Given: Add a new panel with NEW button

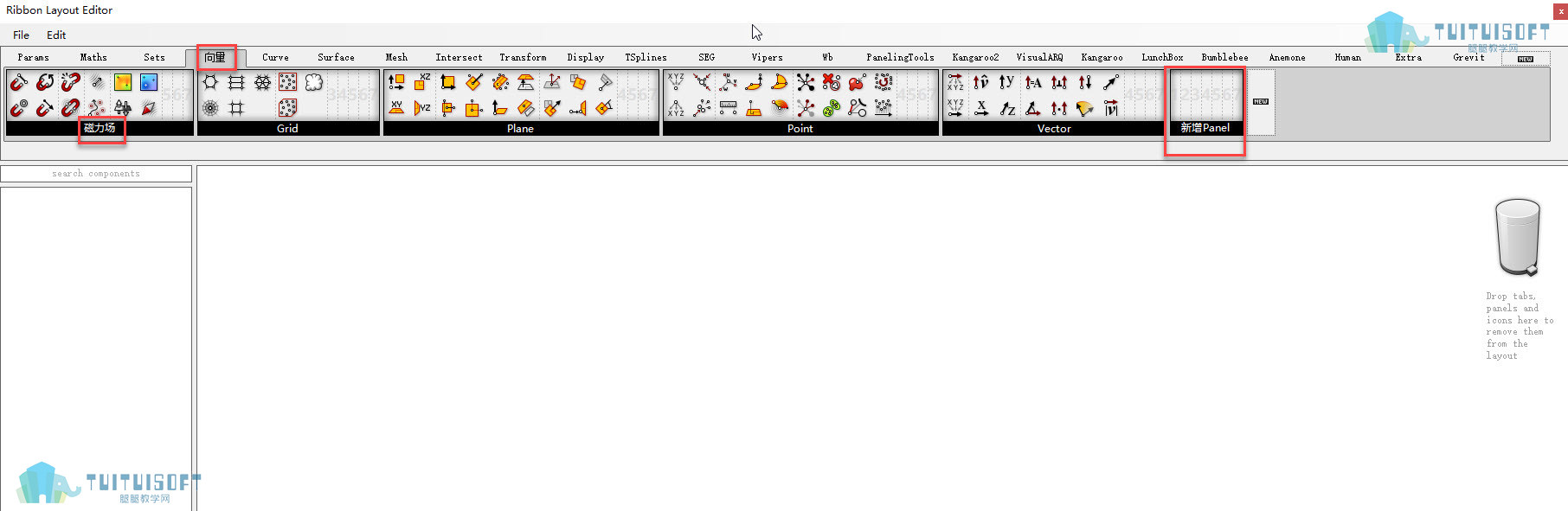Looking at the screenshot, I should pyautogui.click(x=1261, y=102).
